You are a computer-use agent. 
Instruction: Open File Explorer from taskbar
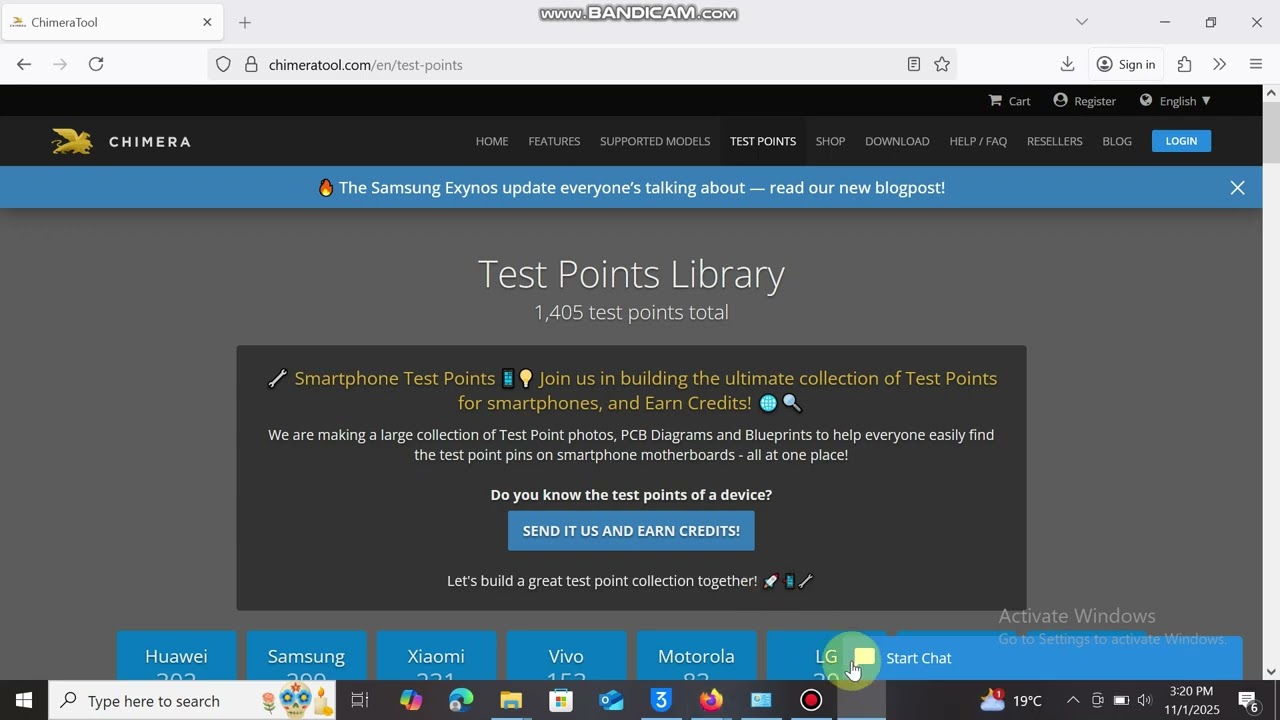tap(511, 700)
